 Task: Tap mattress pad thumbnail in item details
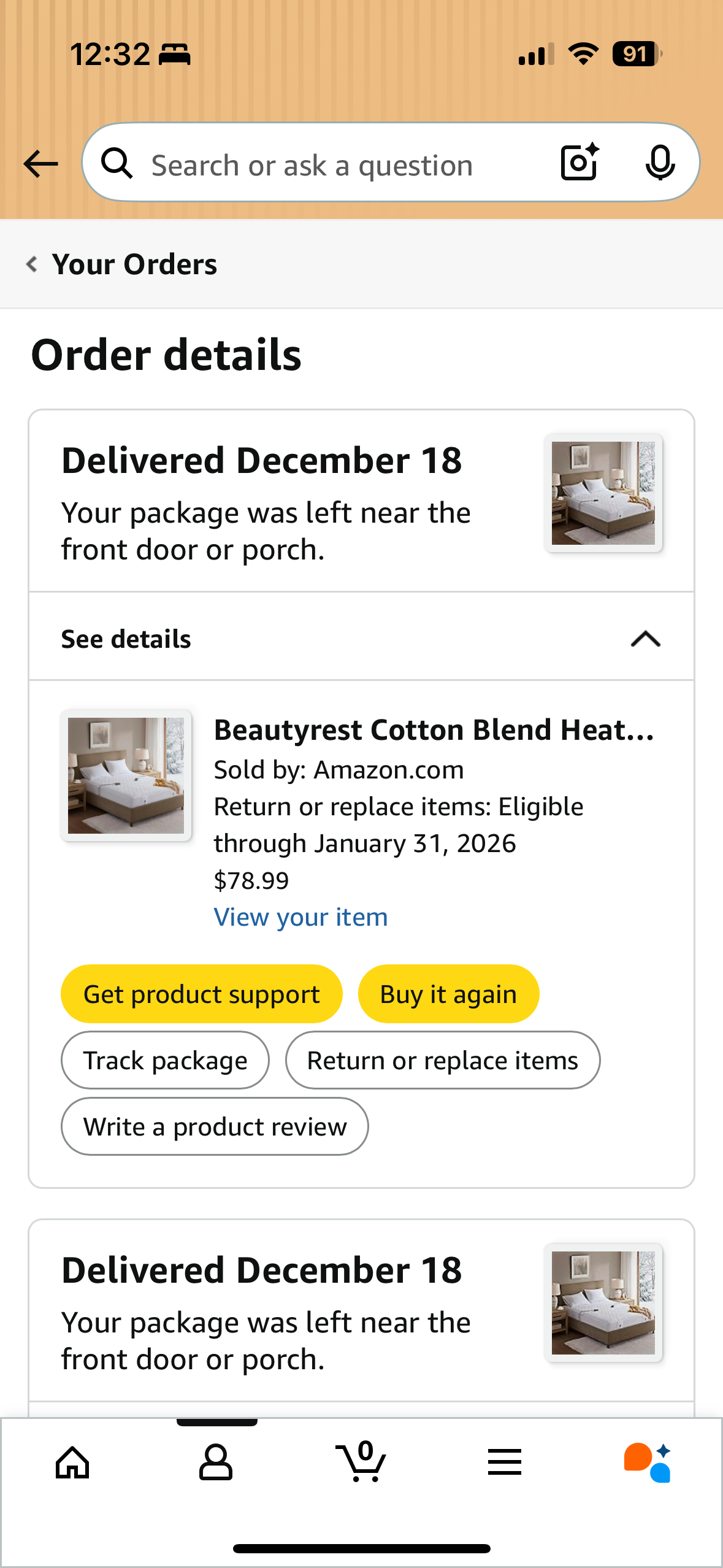[126, 775]
